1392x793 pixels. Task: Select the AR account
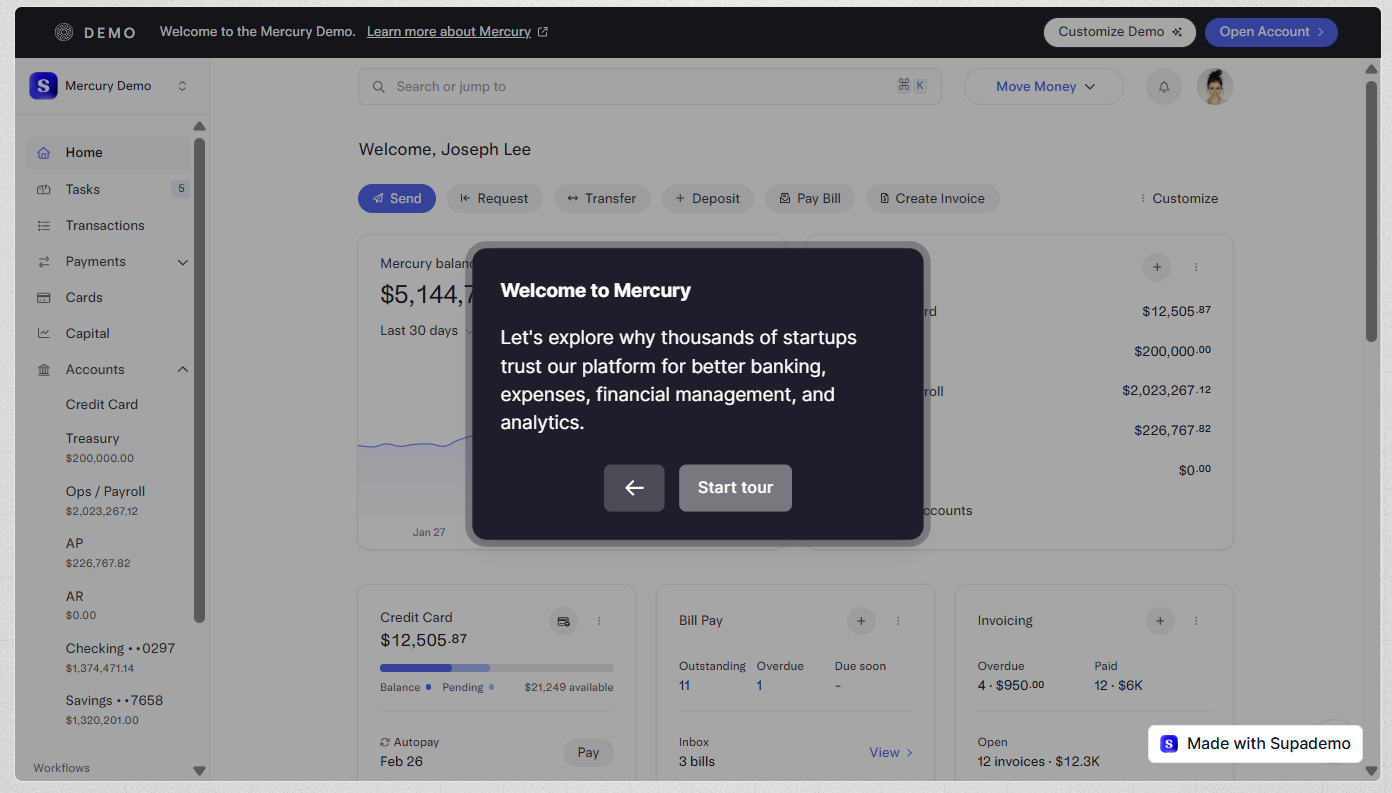[x=81, y=605]
